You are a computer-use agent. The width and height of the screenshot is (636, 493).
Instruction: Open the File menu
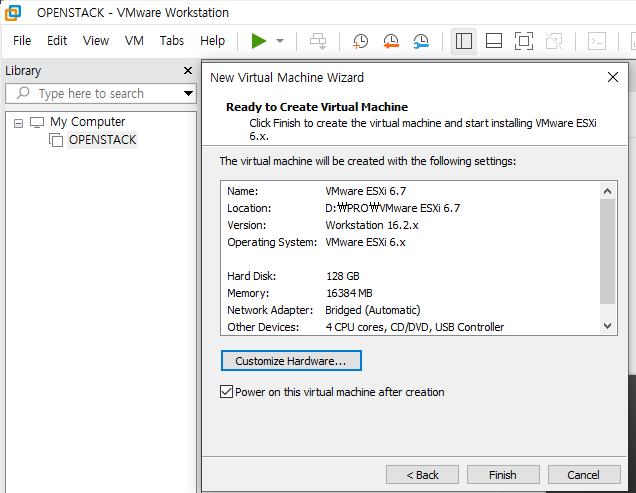(x=22, y=41)
